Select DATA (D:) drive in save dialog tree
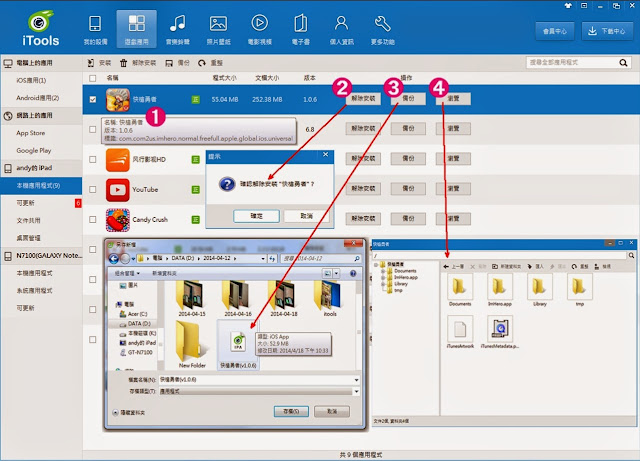Screen dimensions: 640x461 click(139, 323)
